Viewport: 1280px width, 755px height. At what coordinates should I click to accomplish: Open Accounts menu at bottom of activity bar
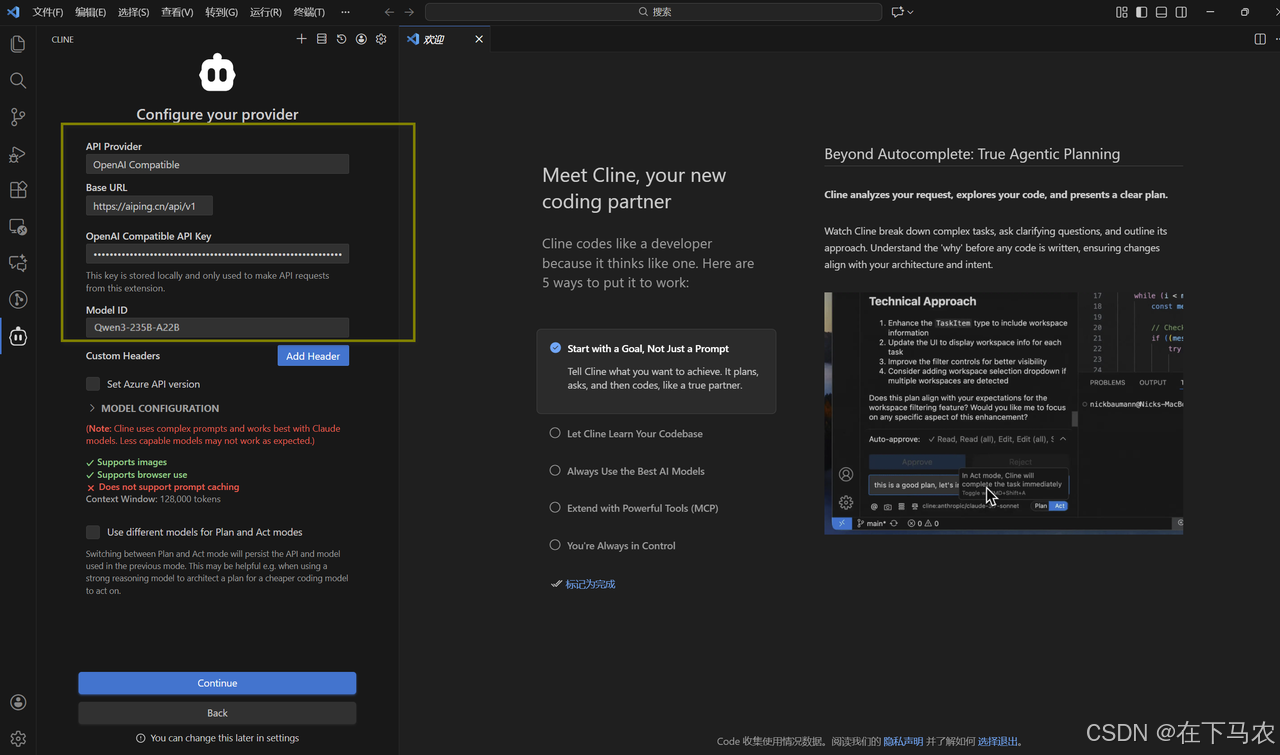(18, 703)
